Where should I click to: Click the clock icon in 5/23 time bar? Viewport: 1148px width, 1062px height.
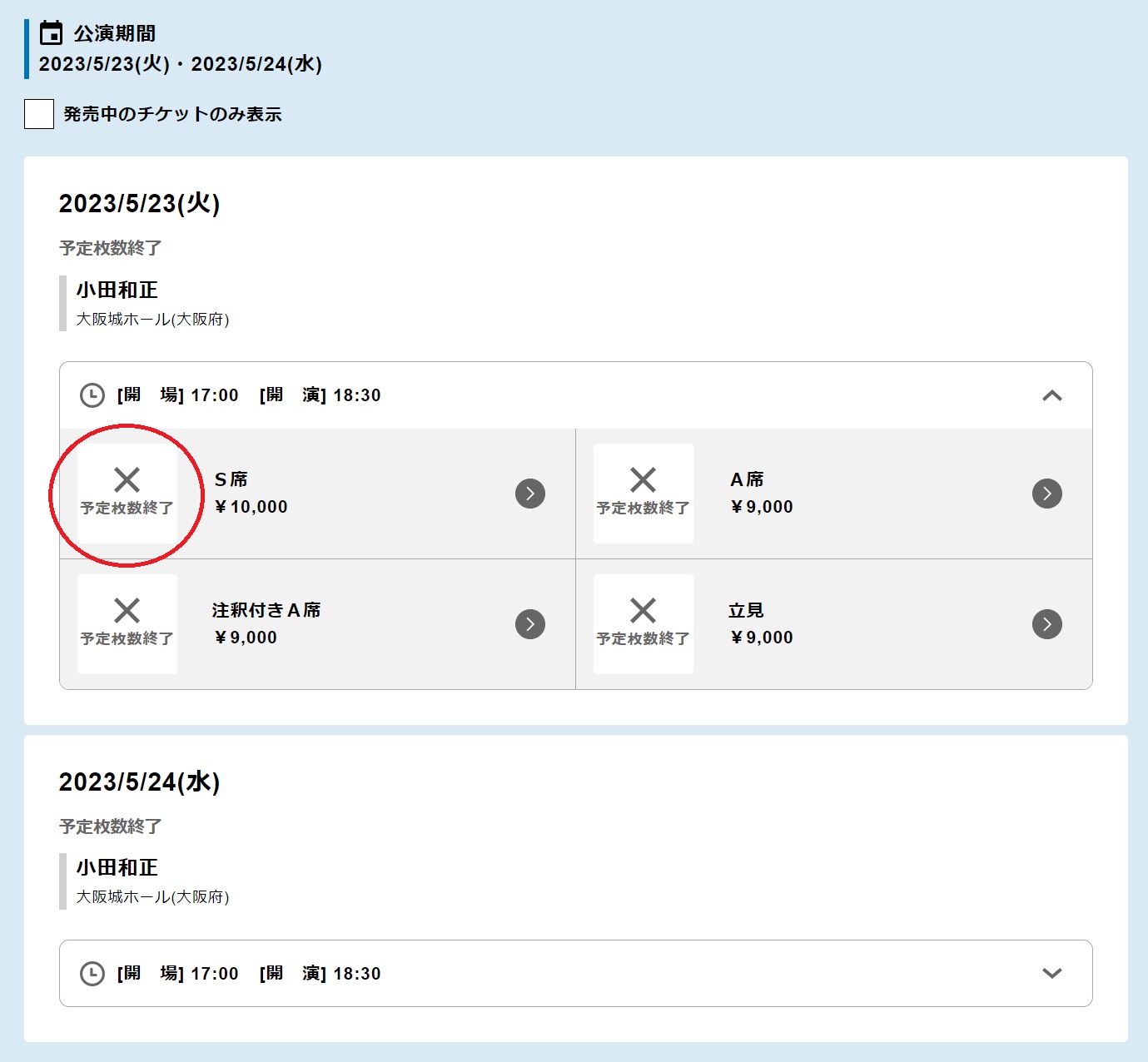pos(92,395)
